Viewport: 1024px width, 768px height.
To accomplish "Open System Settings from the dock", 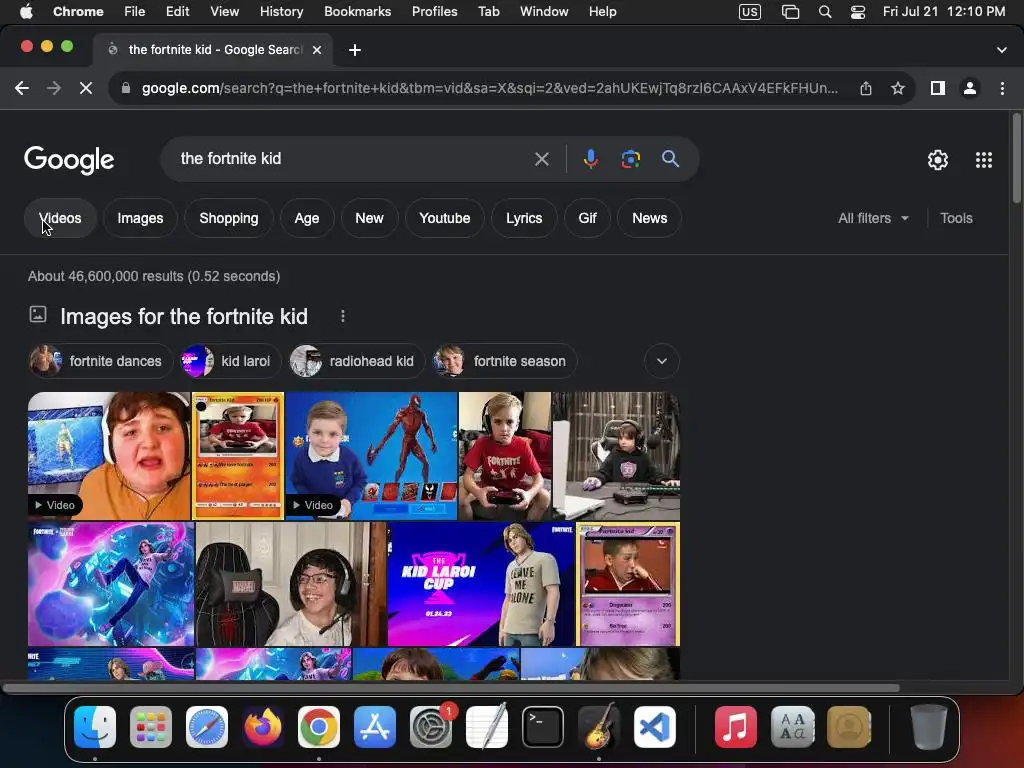I will coord(431,727).
